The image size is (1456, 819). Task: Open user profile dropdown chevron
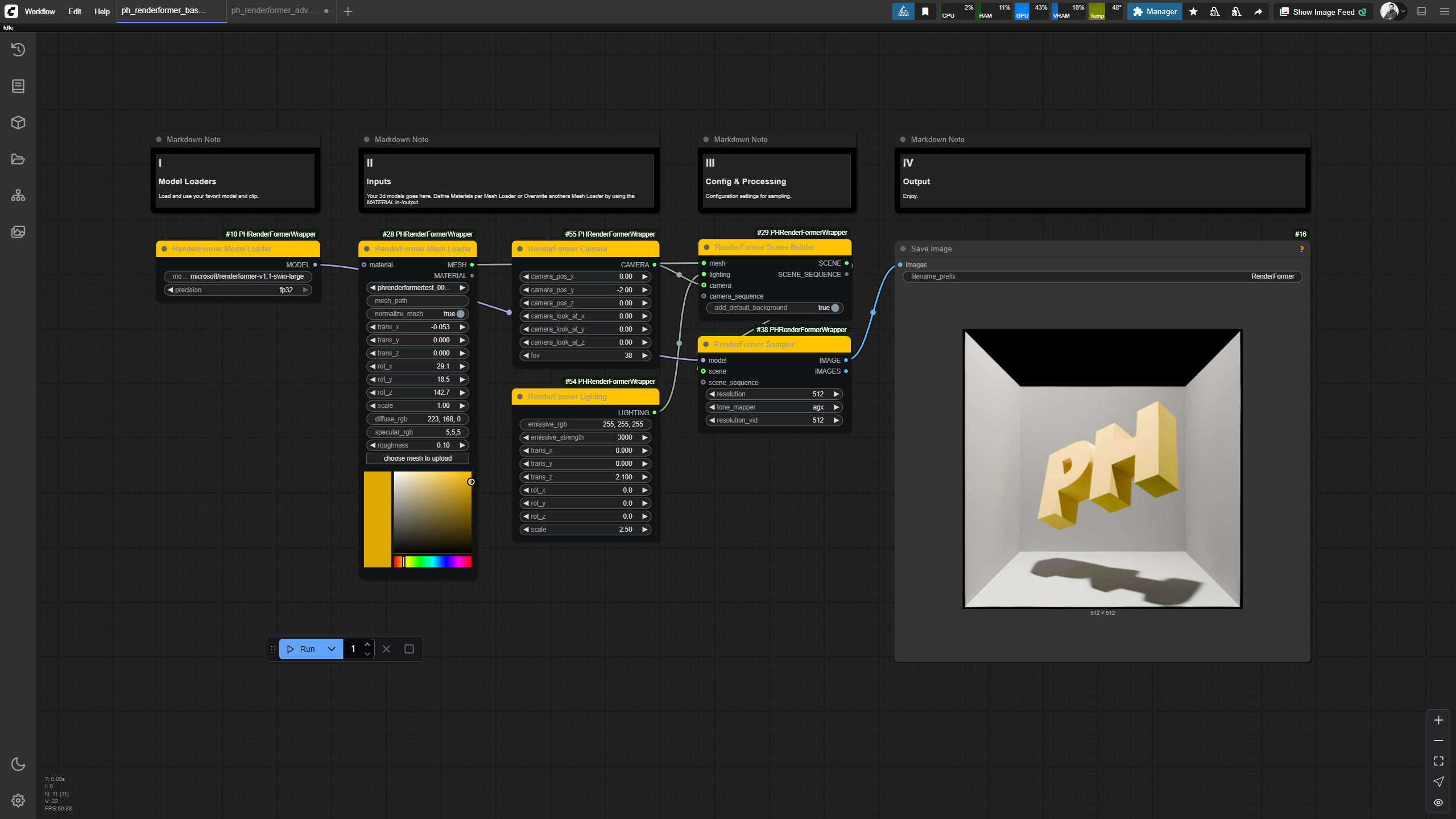1403,11
